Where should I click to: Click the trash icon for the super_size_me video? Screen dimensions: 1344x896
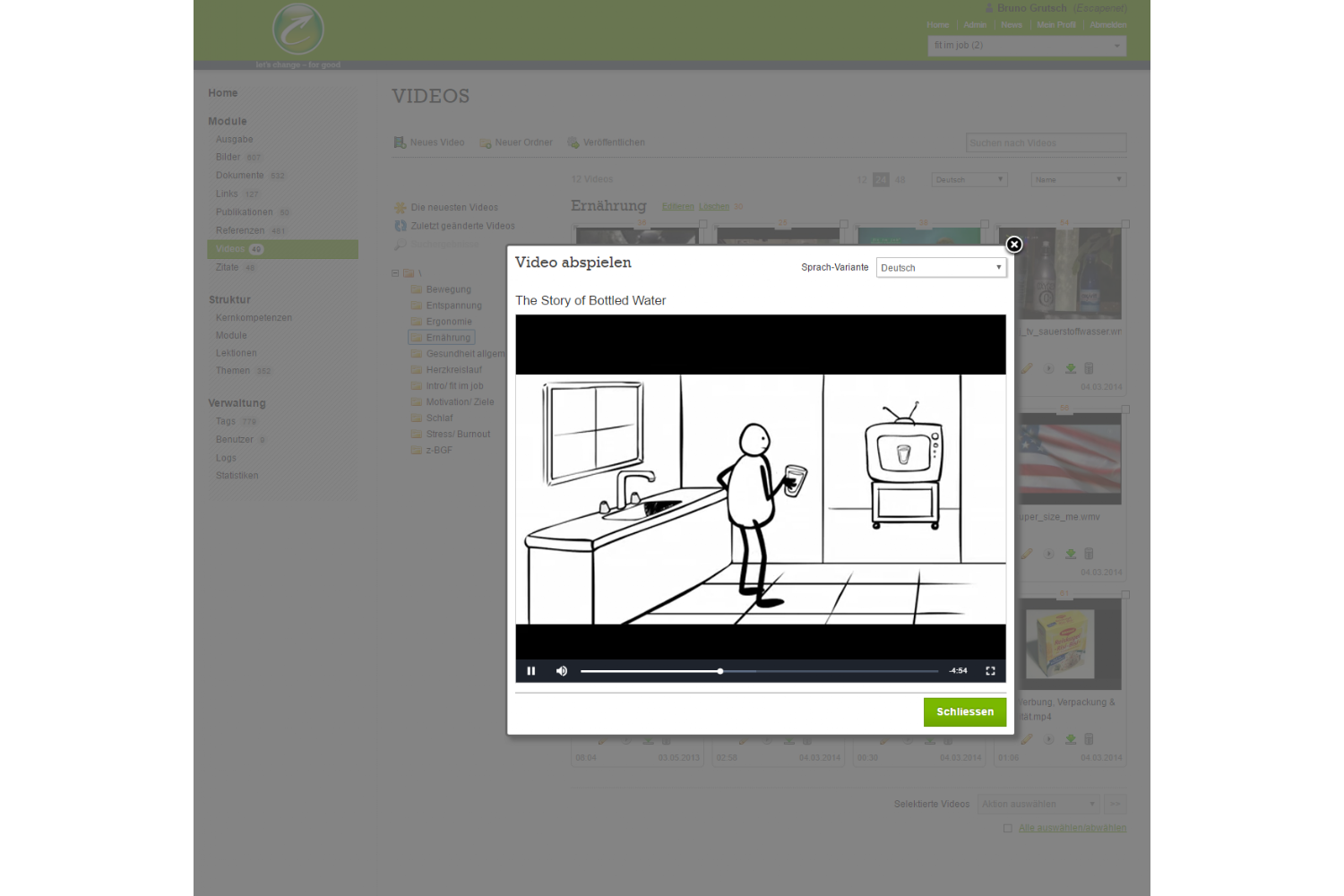point(1089,554)
